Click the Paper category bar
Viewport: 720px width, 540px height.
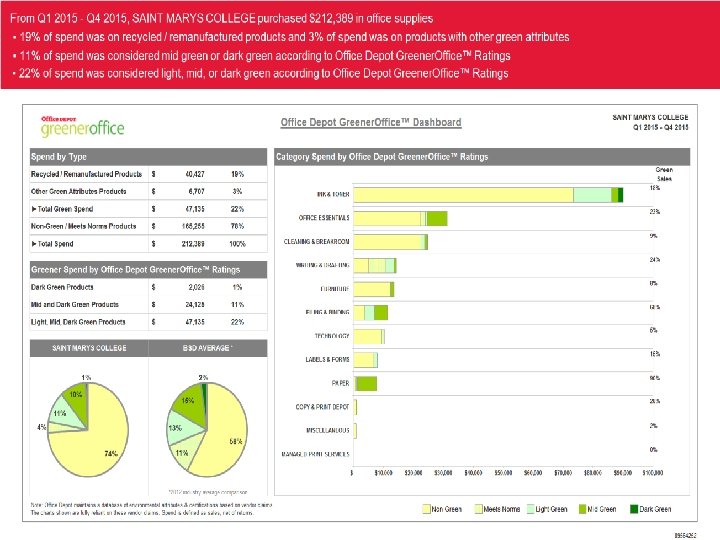click(366, 383)
